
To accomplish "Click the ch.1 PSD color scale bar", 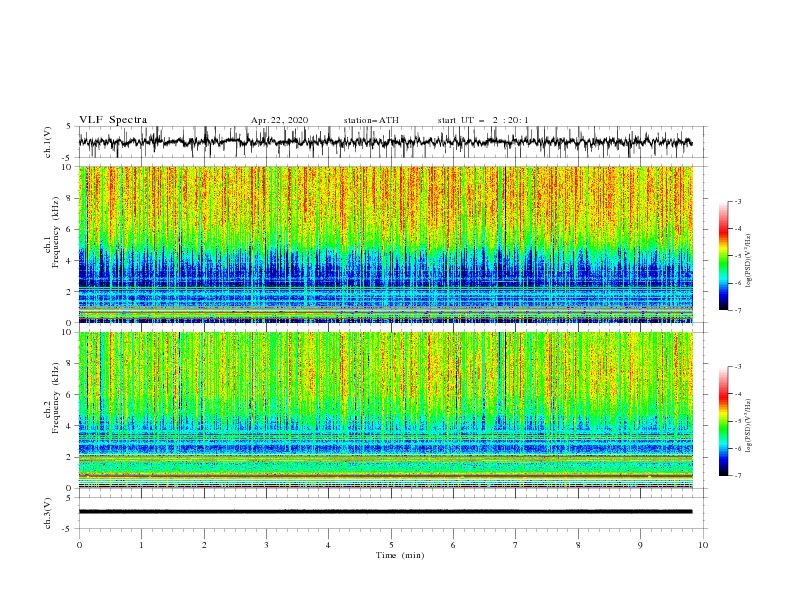I will [x=723, y=256].
